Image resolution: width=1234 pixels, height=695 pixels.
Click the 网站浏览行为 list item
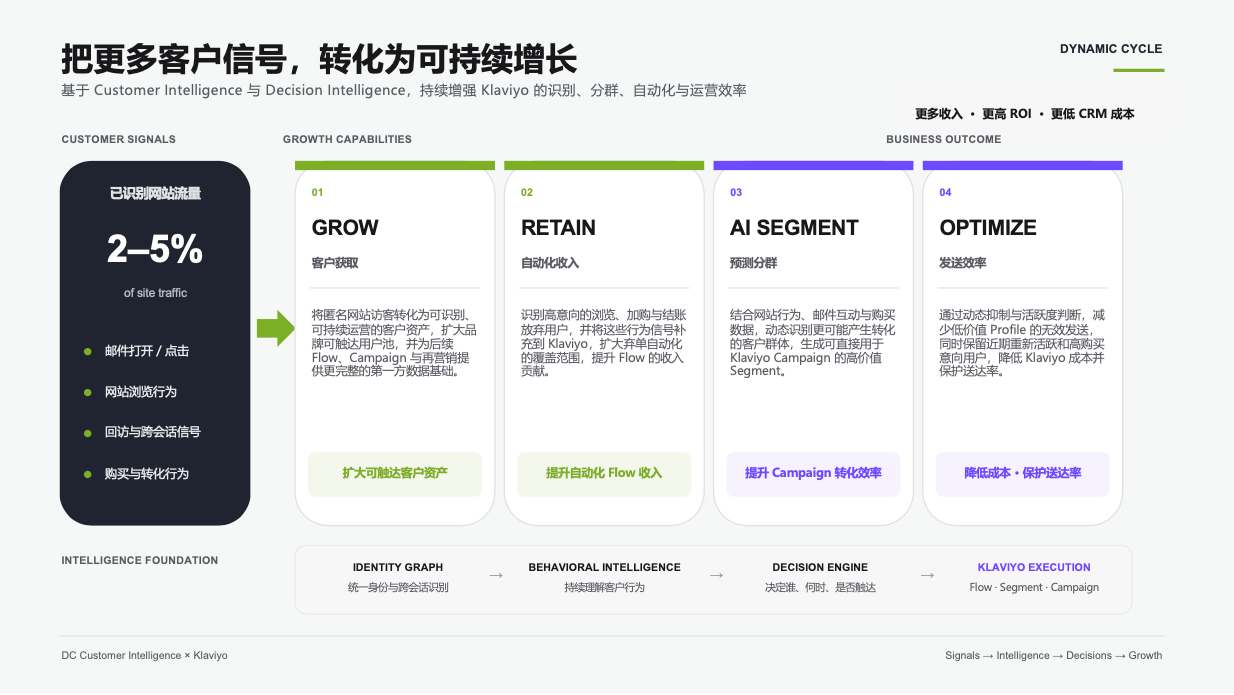tap(141, 392)
